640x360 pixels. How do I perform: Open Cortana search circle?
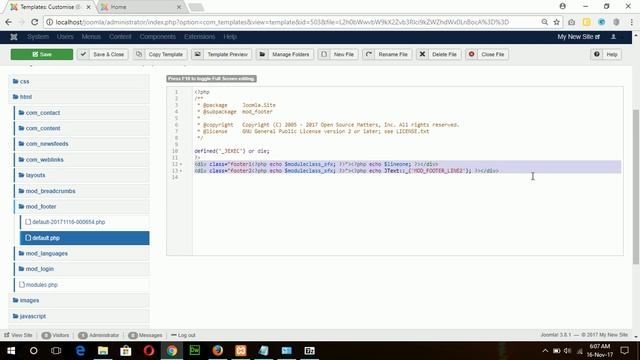33,351
